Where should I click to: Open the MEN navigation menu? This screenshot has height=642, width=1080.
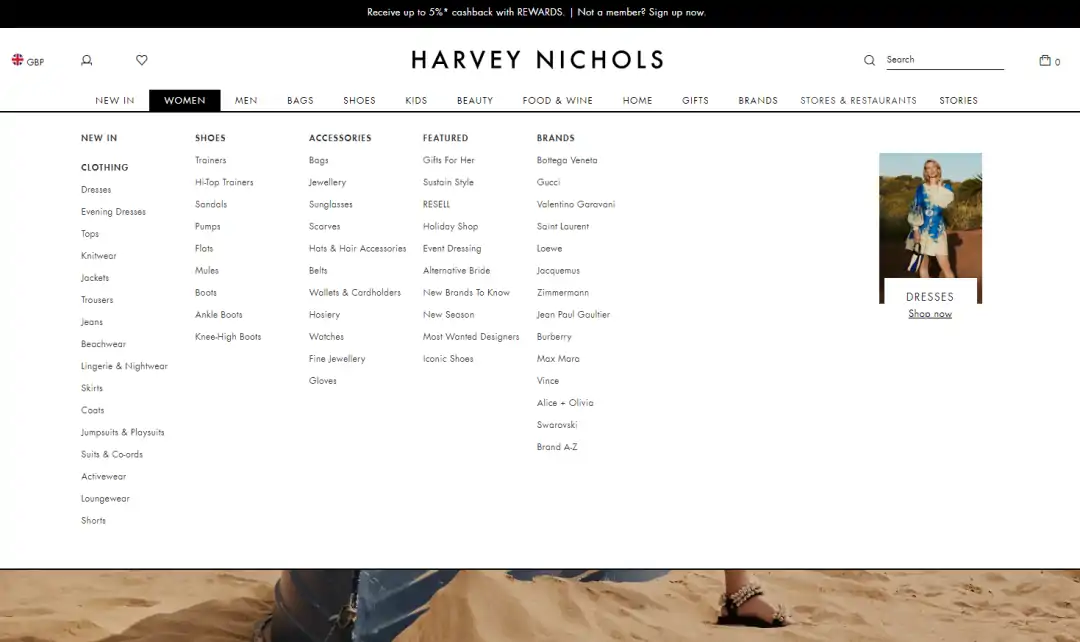click(x=246, y=101)
